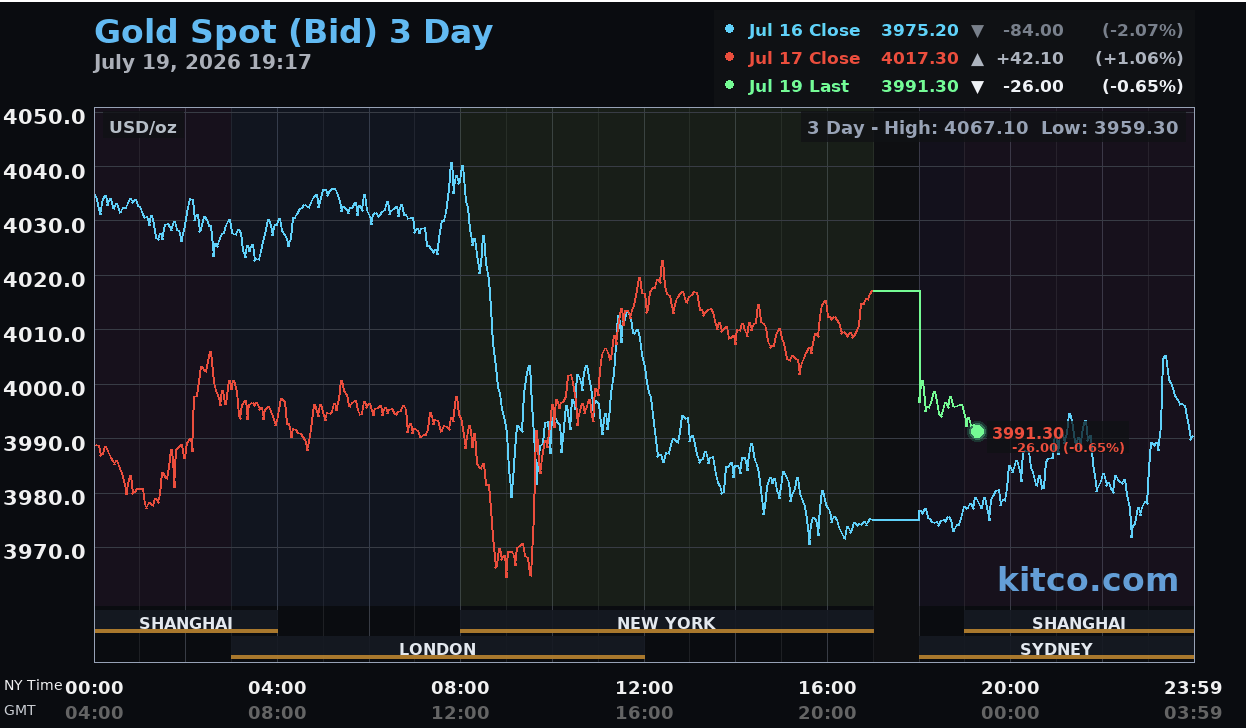Click the blue Jul 16 Close legend dot

click(729, 30)
